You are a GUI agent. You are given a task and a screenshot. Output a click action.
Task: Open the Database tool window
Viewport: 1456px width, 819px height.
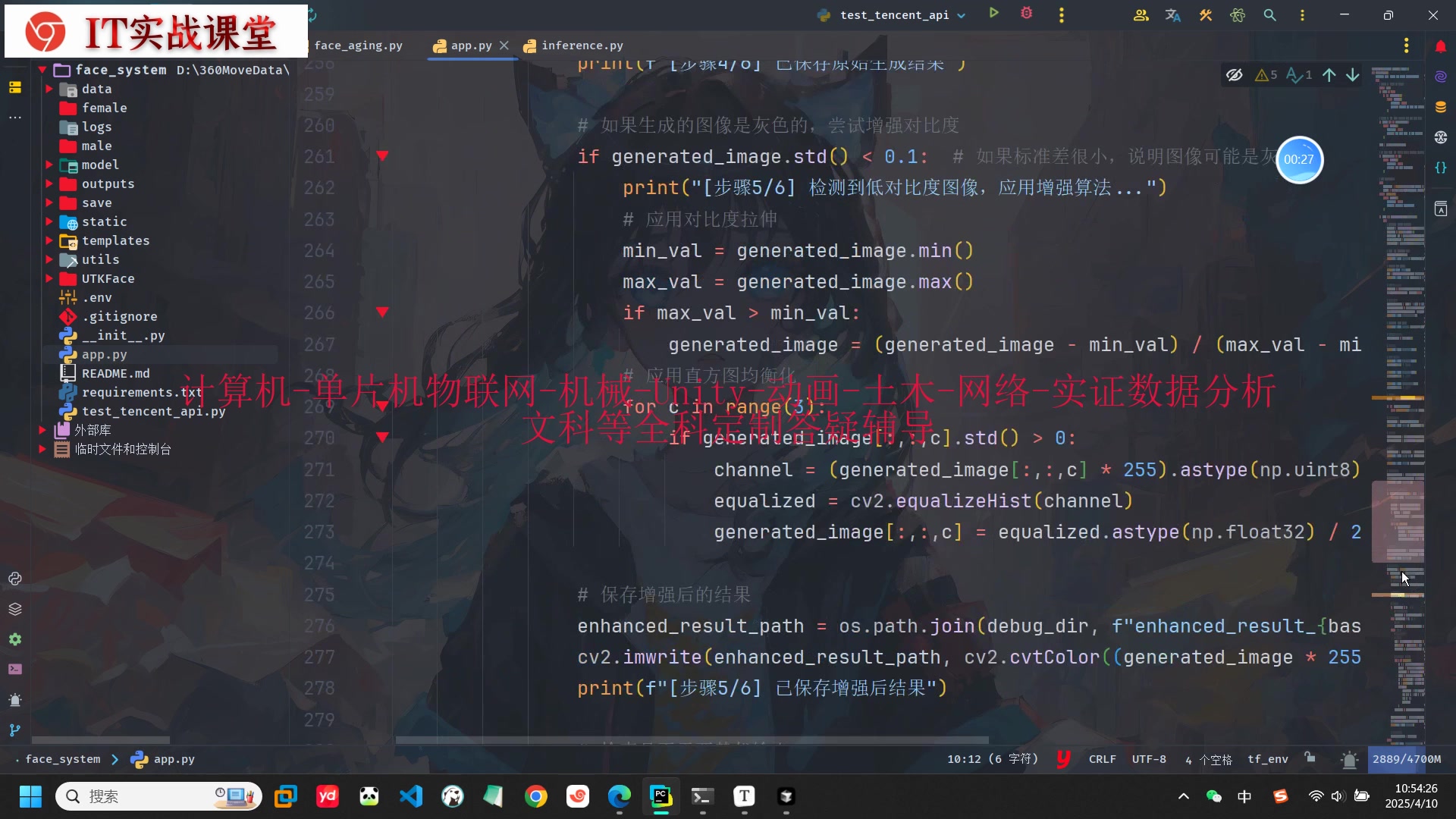(x=1441, y=107)
